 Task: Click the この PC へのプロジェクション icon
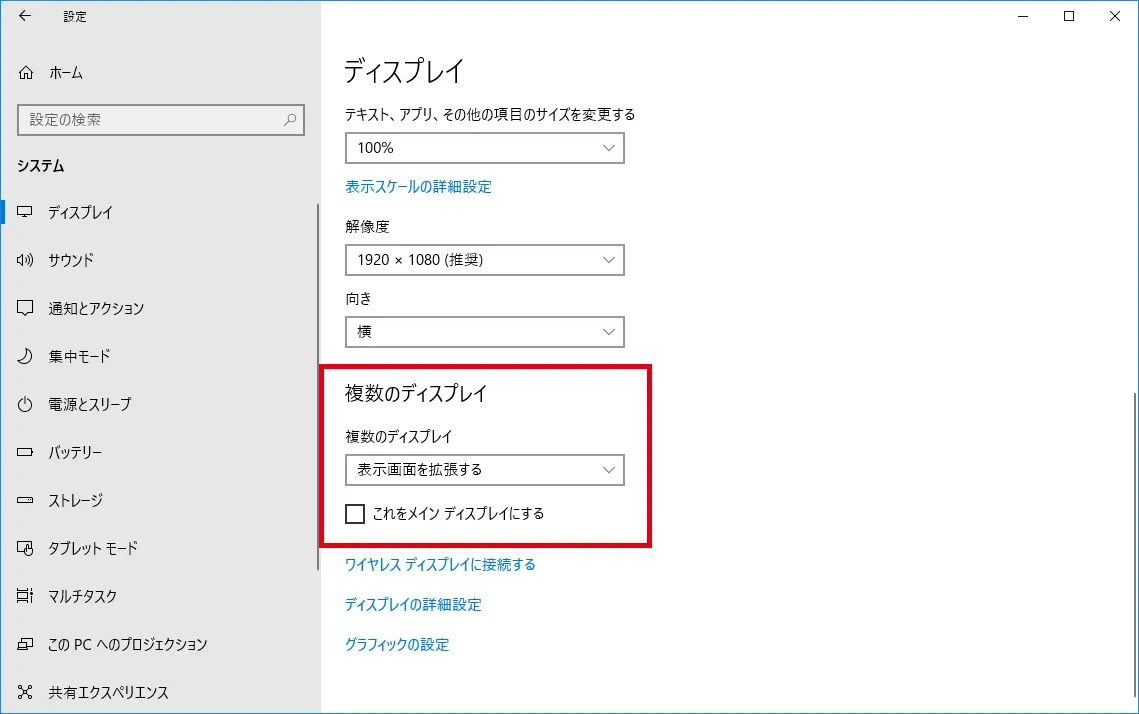pos(25,644)
